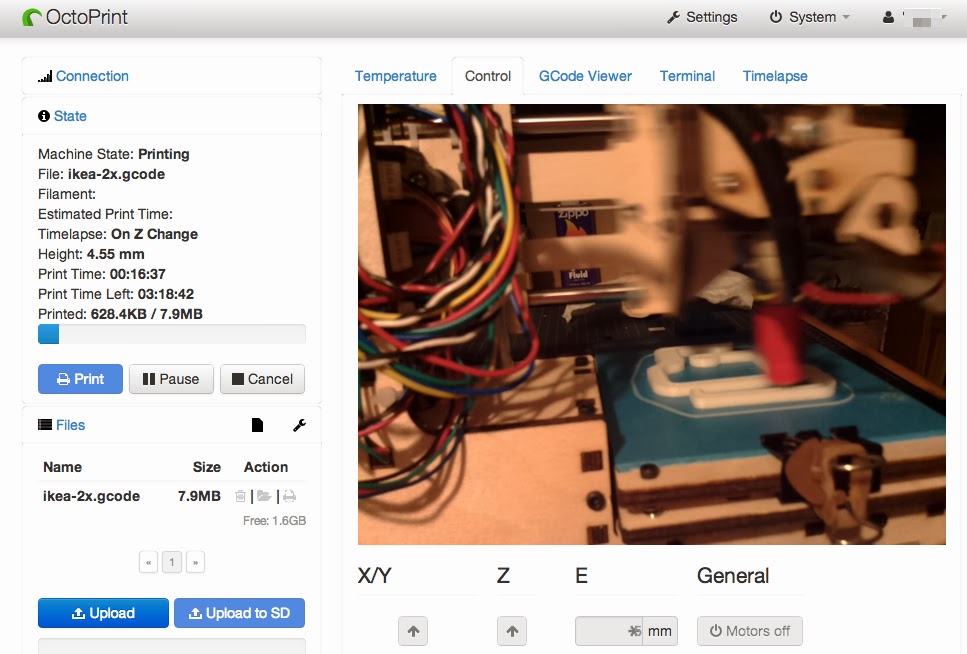Pause the current print job

click(171, 379)
